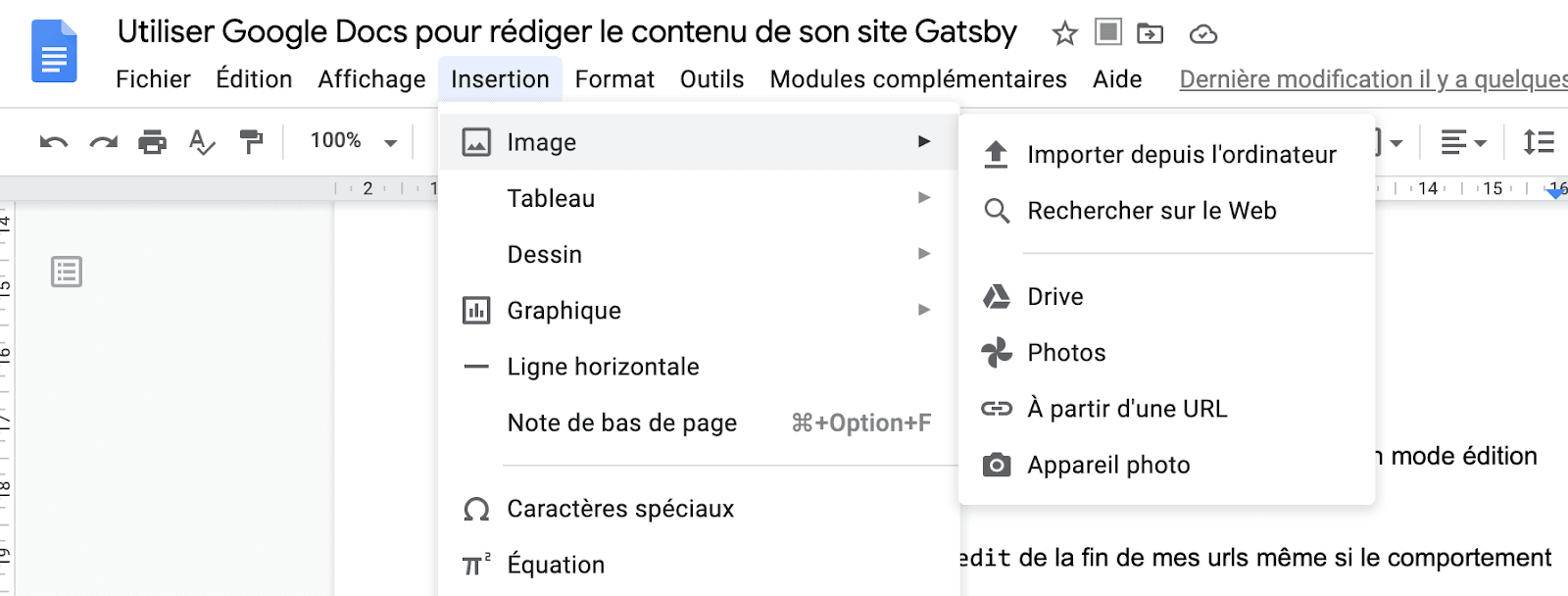Expand the Graphique submenu

click(x=563, y=311)
